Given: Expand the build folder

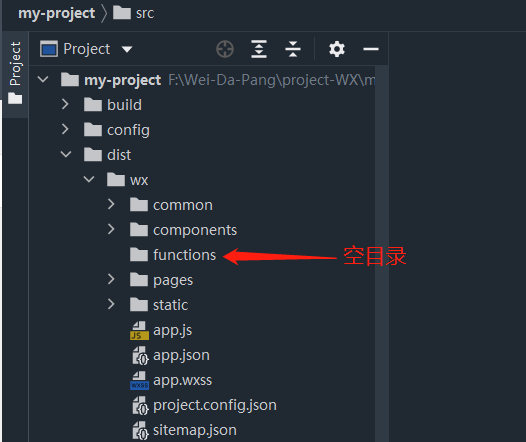Looking at the screenshot, I should [x=65, y=104].
